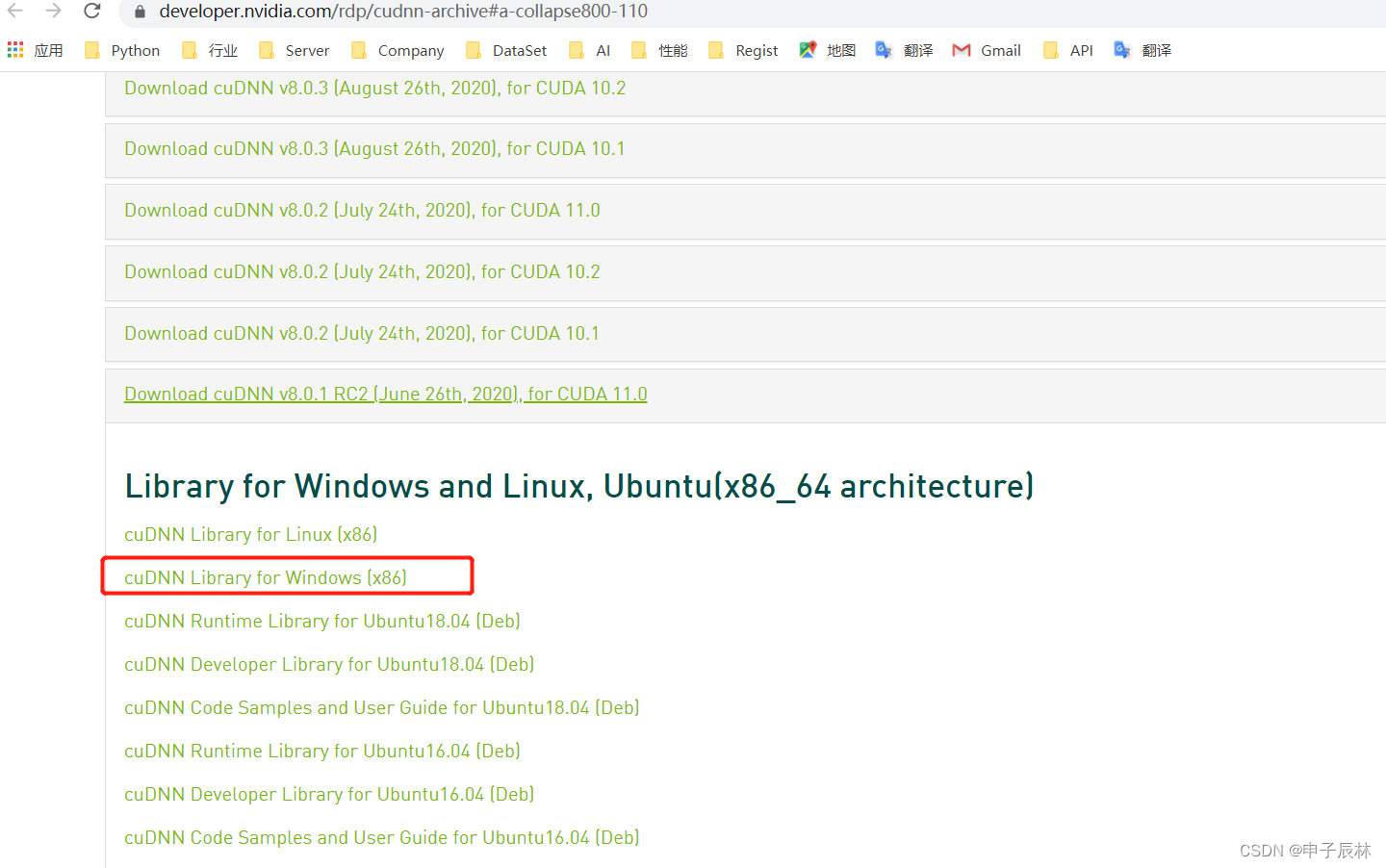
Task: Download cuDNN Runtime Library for Ubuntu16.04
Action: point(322,751)
